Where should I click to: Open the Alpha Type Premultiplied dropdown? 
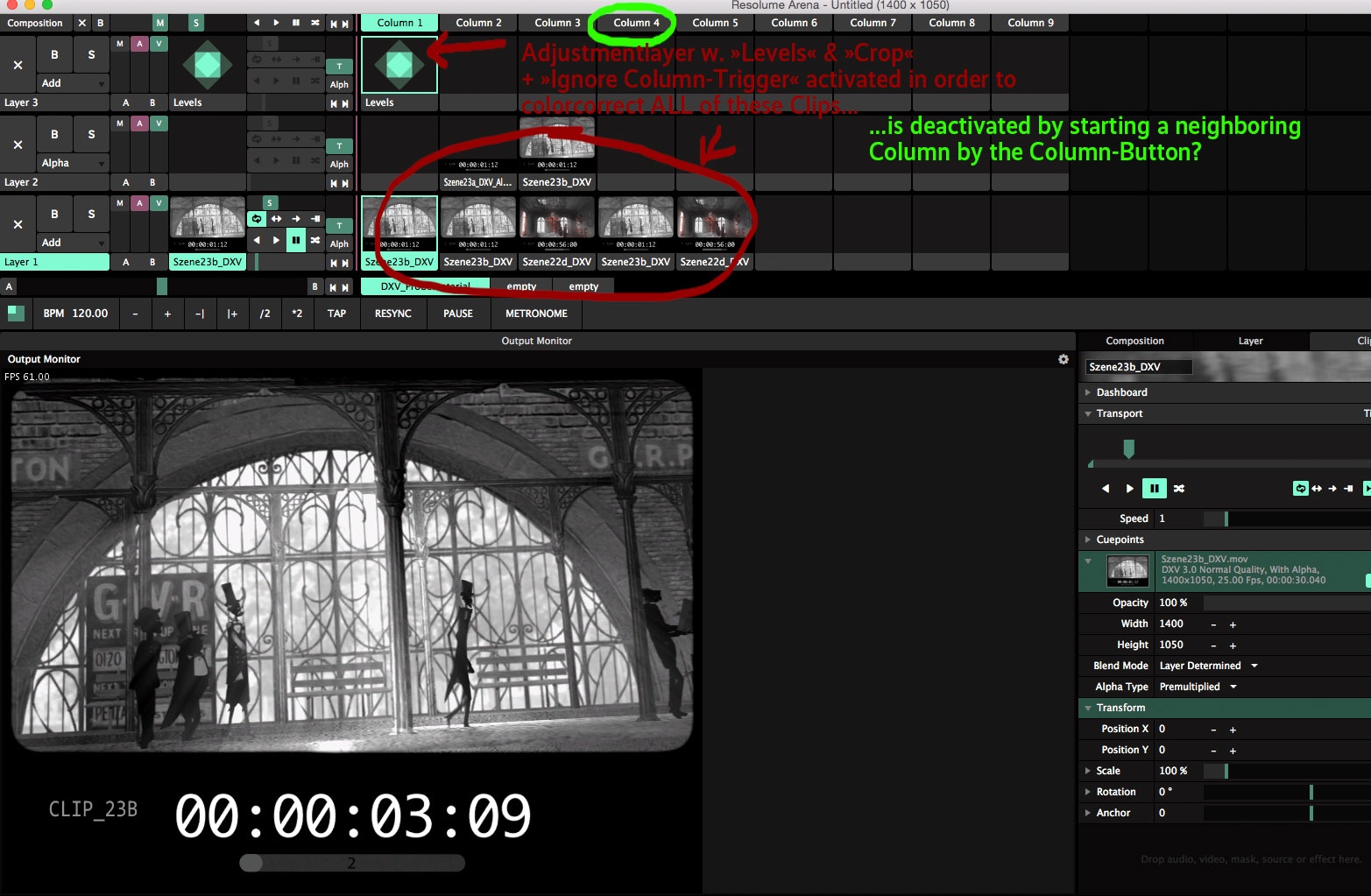[1198, 687]
